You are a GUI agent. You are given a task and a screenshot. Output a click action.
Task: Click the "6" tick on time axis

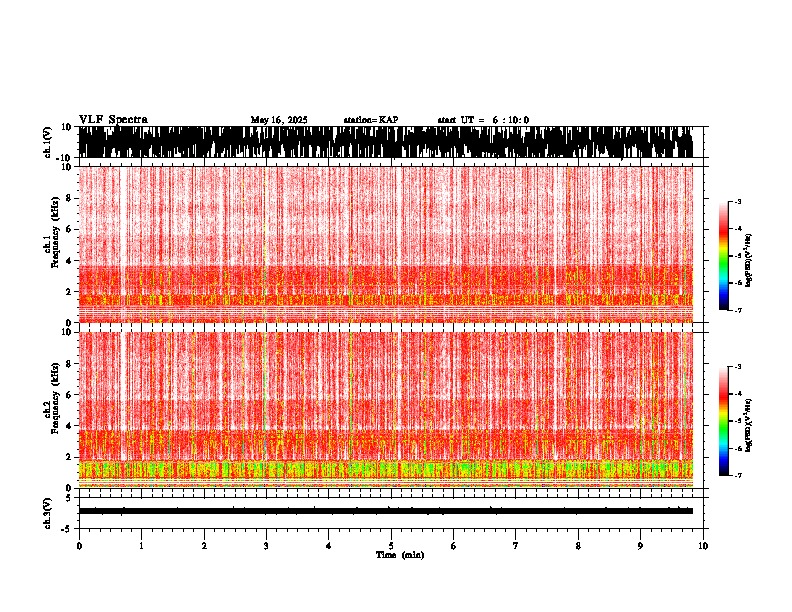pos(454,546)
